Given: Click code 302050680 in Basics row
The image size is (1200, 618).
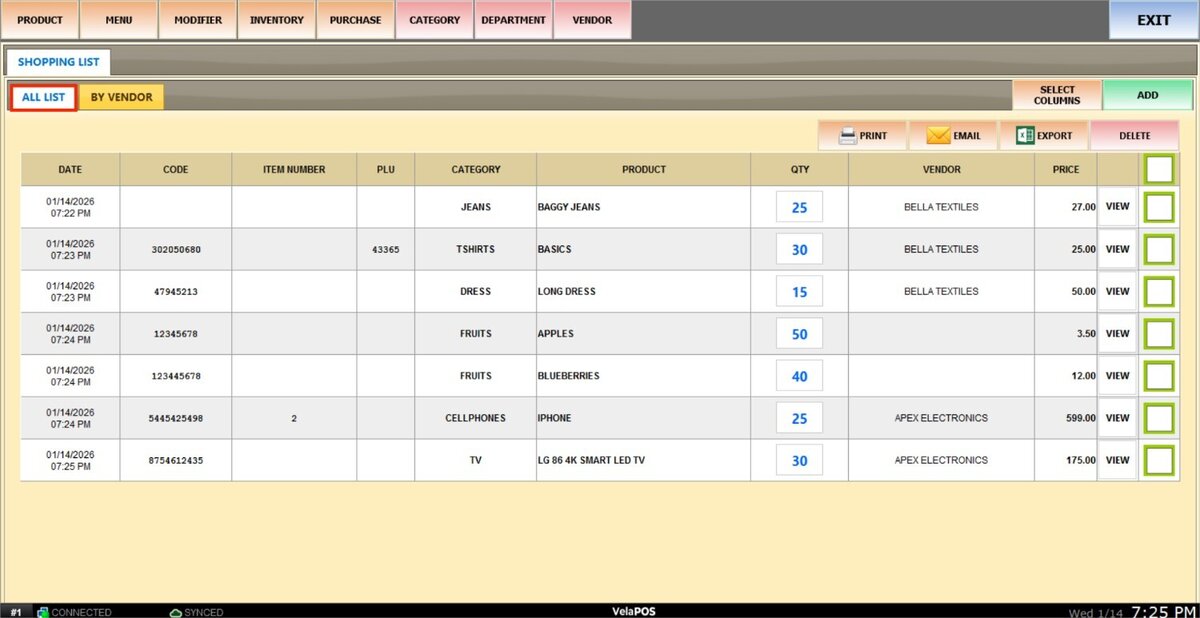Looking at the screenshot, I should click(x=176, y=249).
